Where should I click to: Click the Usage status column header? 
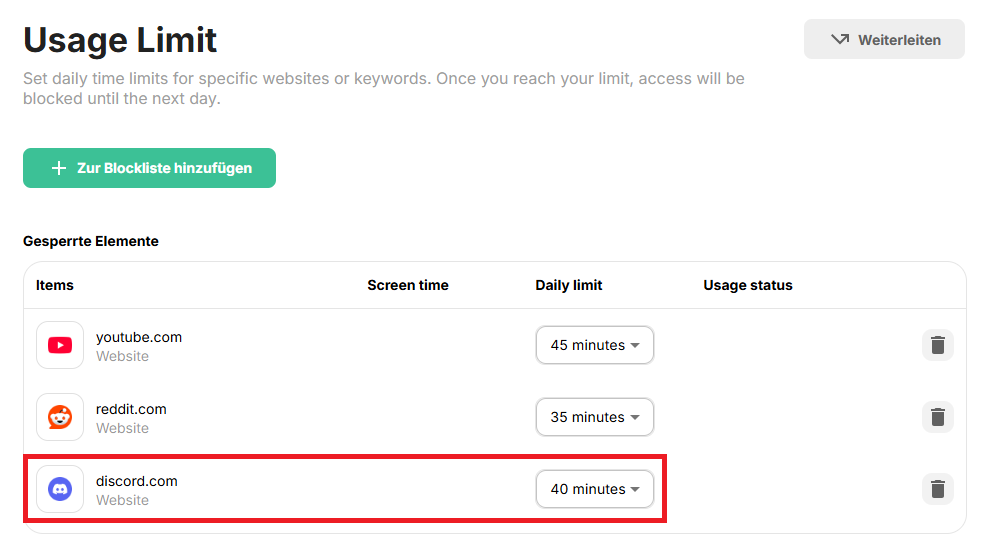coord(747,285)
